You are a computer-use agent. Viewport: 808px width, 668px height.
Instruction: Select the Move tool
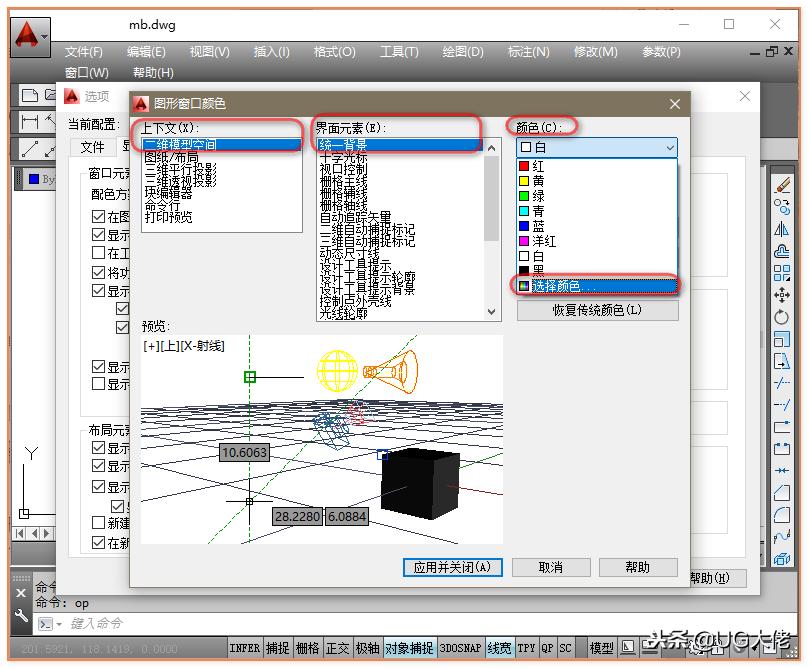782,295
